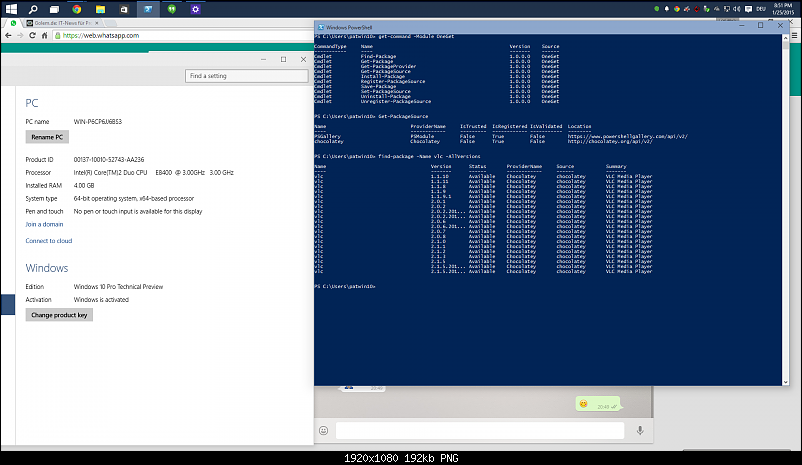
Task: Open the WhatsApp emoji picker
Action: pyautogui.click(x=323, y=431)
